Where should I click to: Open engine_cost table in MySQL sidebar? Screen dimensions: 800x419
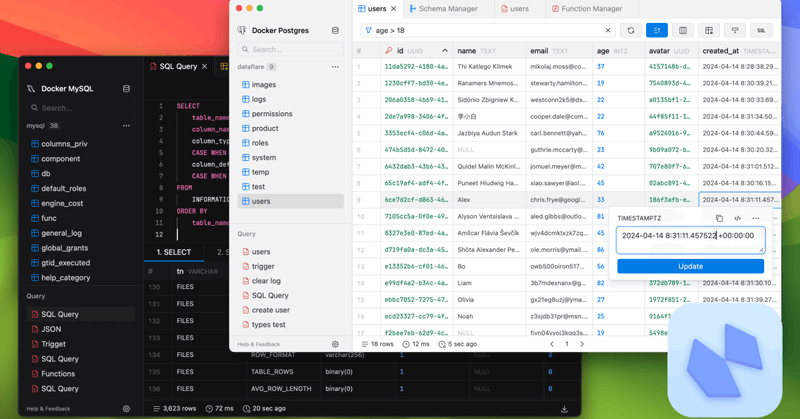[x=81, y=203]
